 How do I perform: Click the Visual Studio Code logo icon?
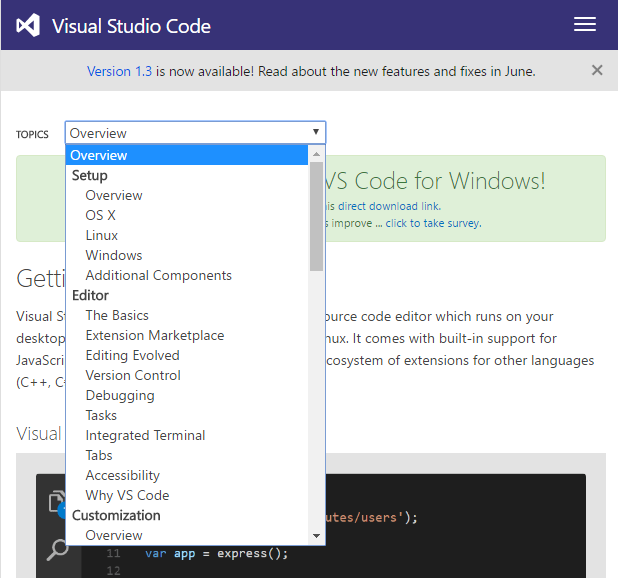click(x=28, y=25)
